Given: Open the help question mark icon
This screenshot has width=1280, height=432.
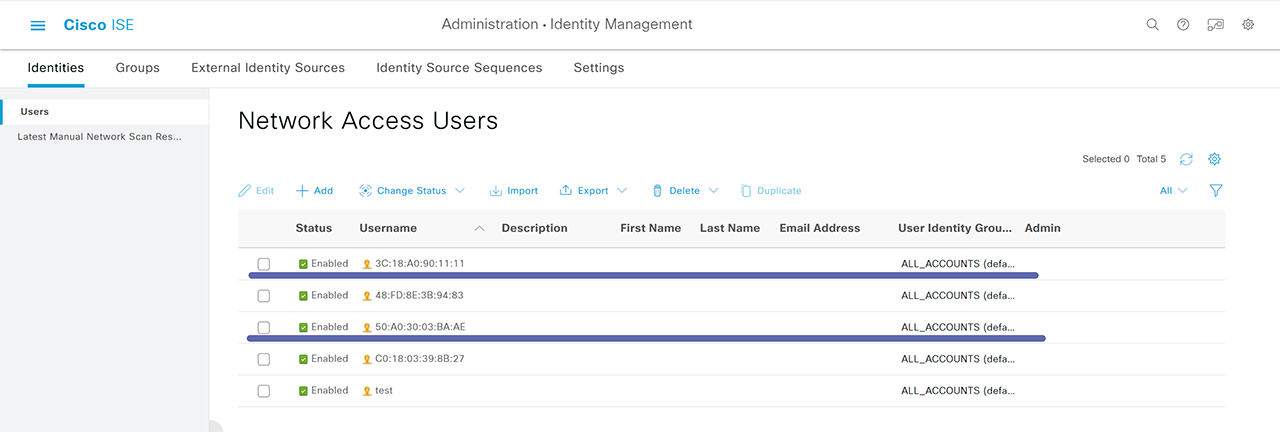Looking at the screenshot, I should point(1183,25).
